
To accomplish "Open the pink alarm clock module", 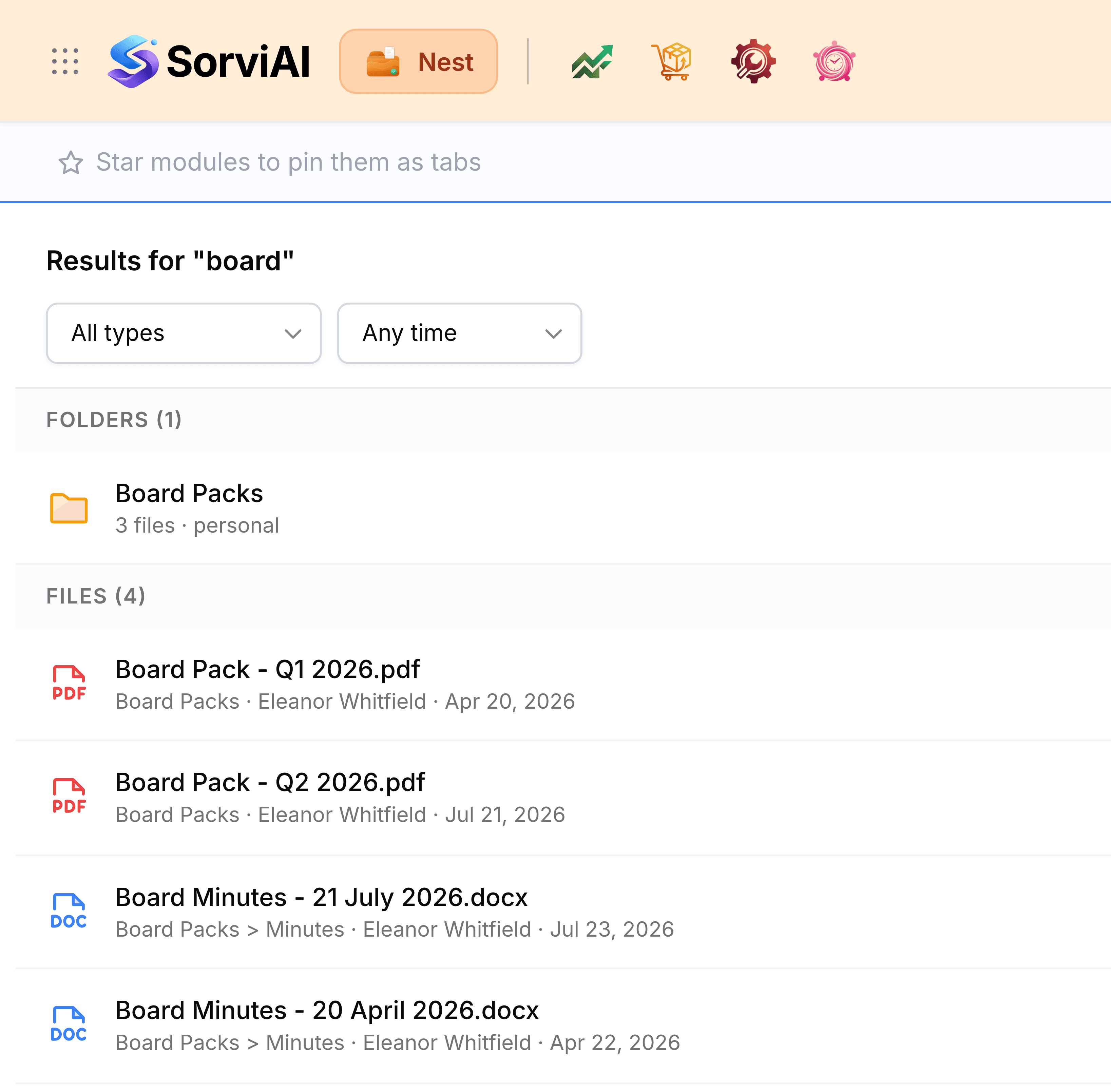I will coord(835,61).
